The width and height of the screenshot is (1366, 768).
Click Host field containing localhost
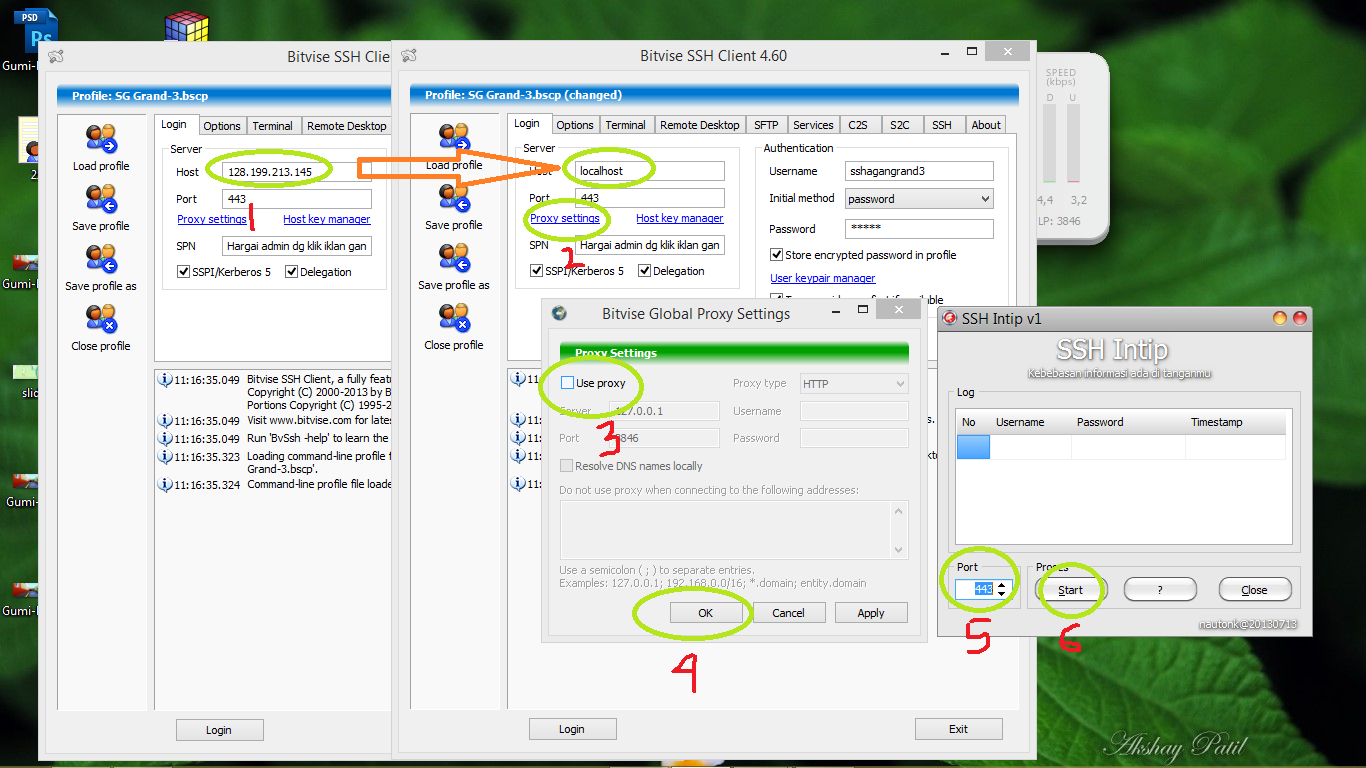(650, 171)
